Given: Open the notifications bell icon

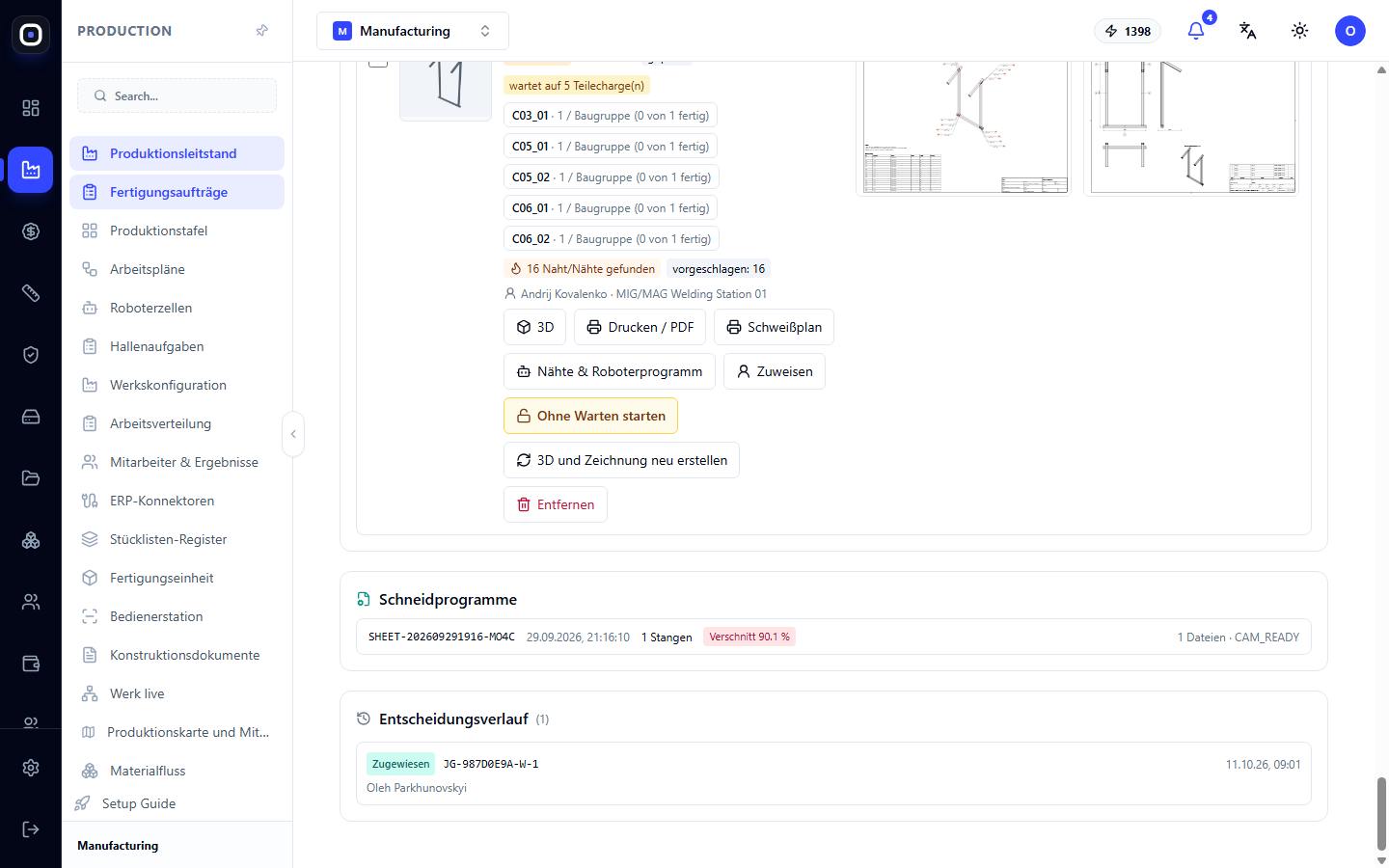Looking at the screenshot, I should click(x=1196, y=31).
